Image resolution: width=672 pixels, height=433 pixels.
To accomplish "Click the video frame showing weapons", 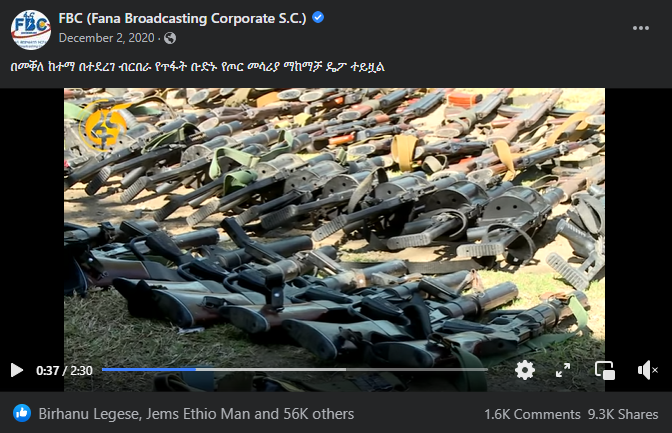I will coord(334,223).
